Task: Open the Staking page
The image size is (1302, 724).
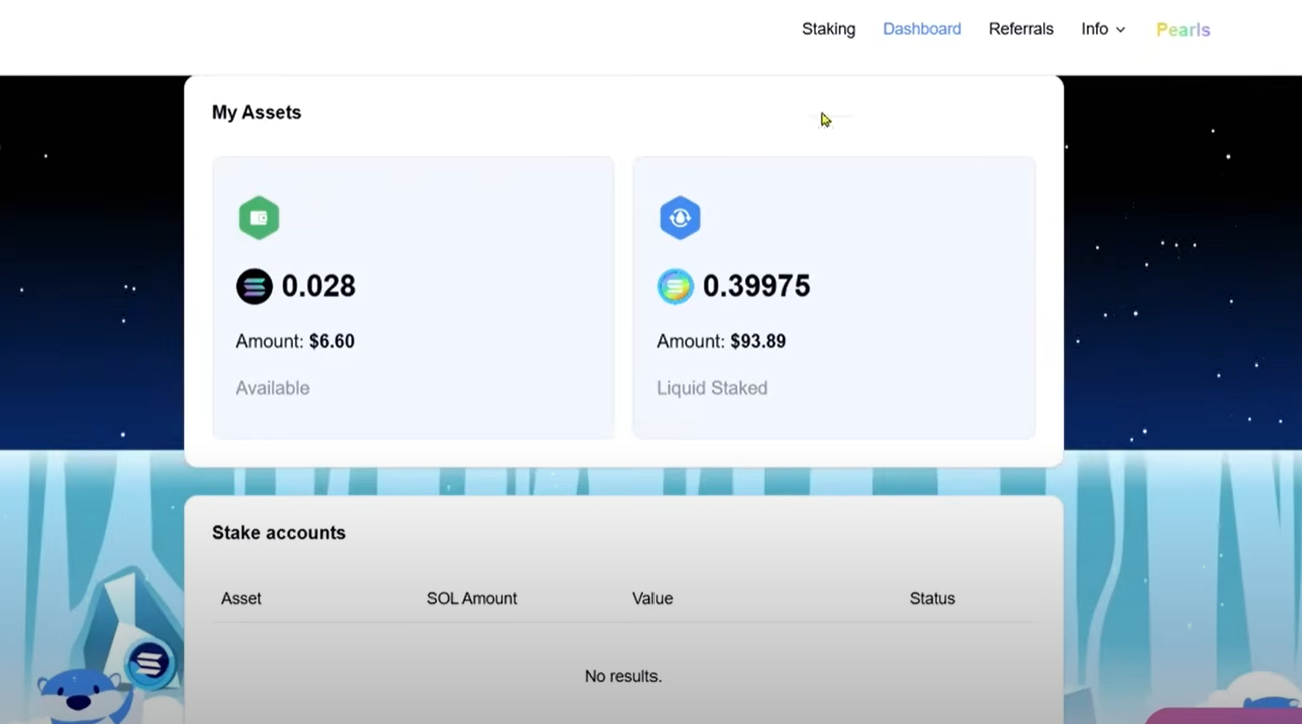Action: [x=828, y=29]
